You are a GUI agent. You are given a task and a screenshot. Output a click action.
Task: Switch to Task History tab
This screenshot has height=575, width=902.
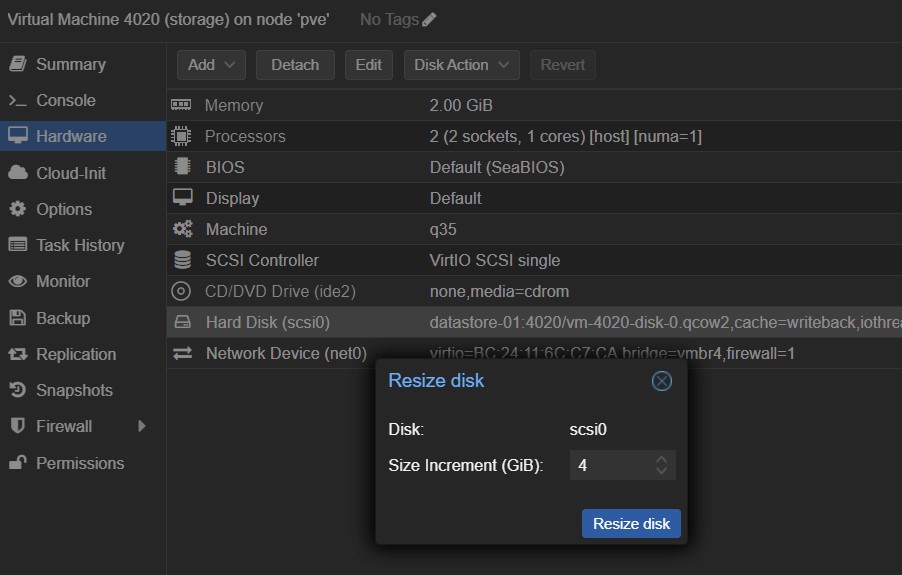point(80,245)
